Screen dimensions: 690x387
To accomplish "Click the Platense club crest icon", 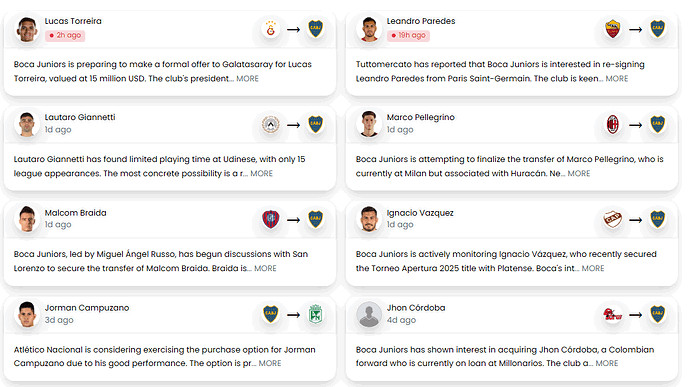I will 613,219.
